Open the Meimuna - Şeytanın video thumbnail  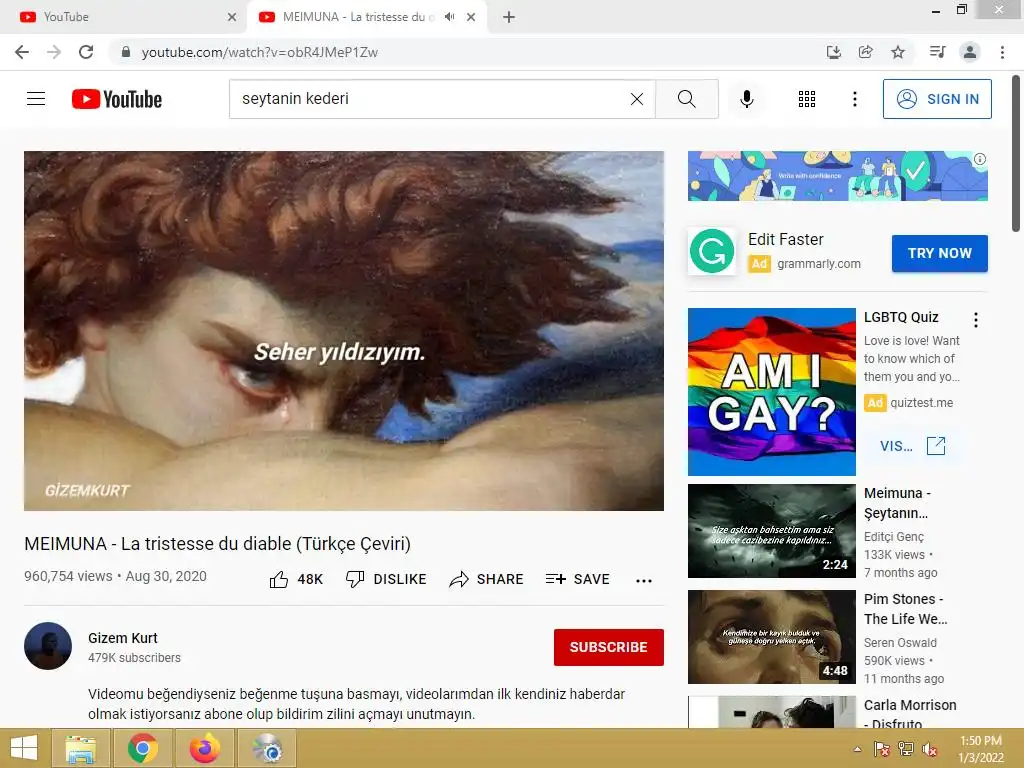[772, 531]
